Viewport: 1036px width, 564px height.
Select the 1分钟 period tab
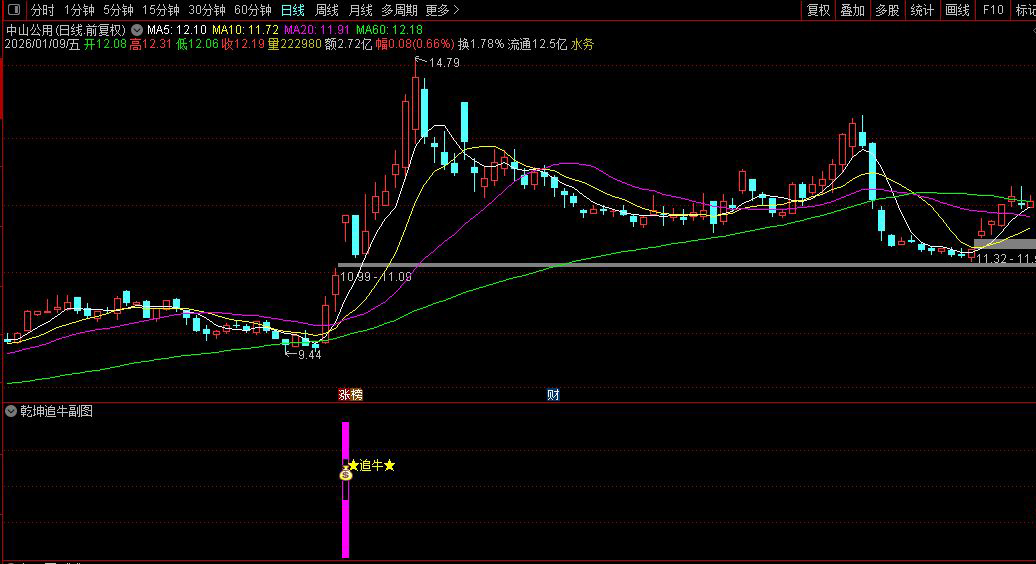[79, 10]
